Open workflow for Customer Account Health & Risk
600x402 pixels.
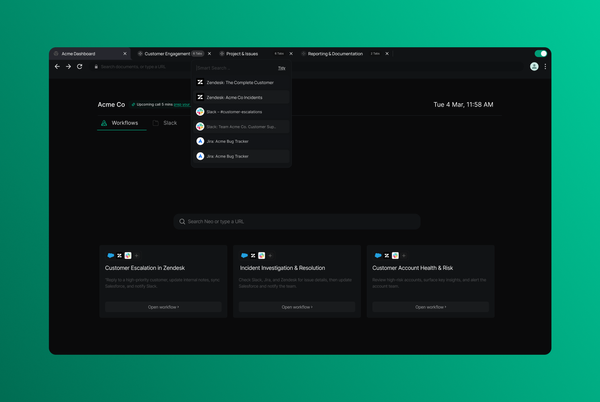[430, 307]
